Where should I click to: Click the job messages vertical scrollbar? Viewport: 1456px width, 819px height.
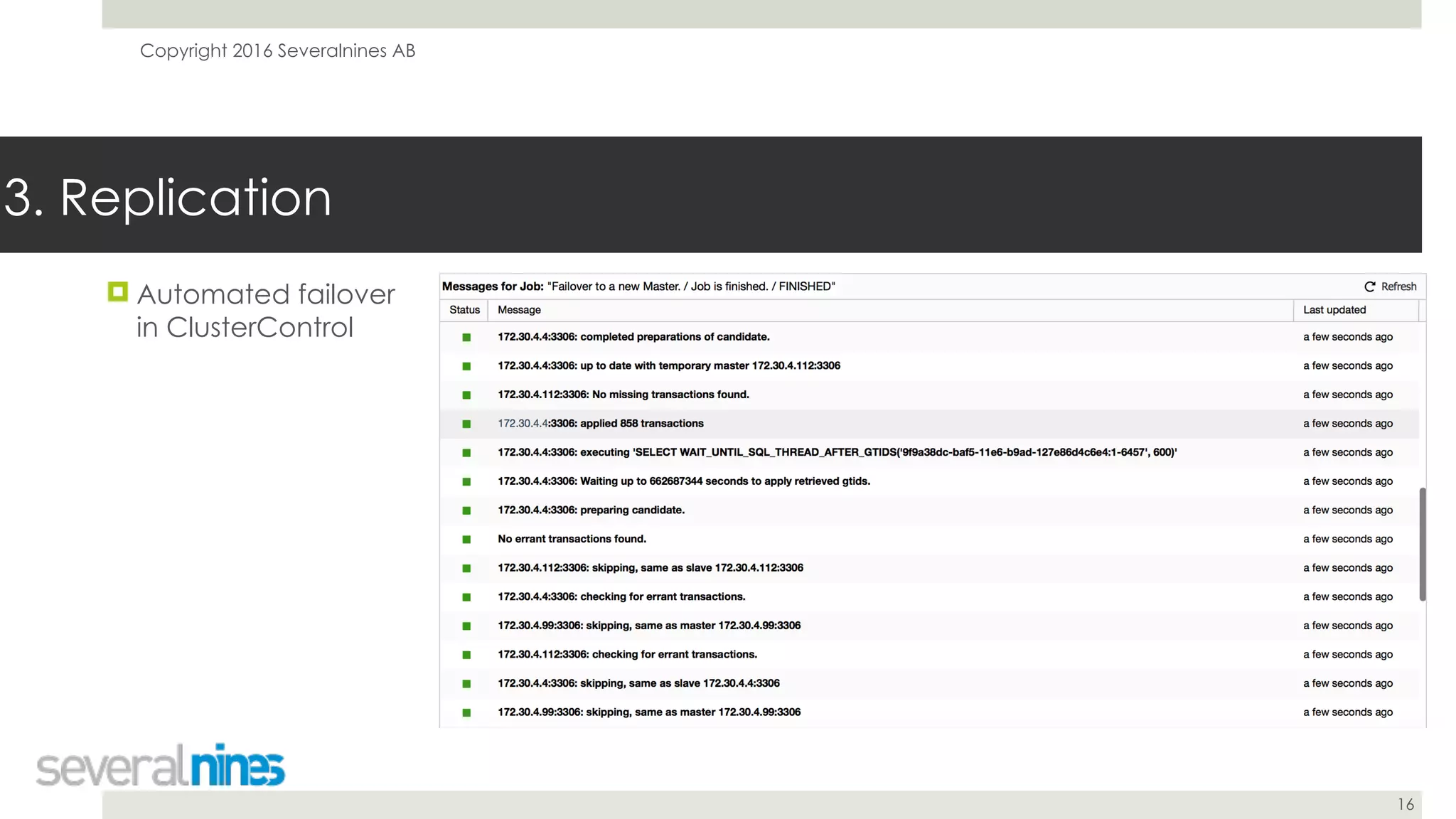1423,545
